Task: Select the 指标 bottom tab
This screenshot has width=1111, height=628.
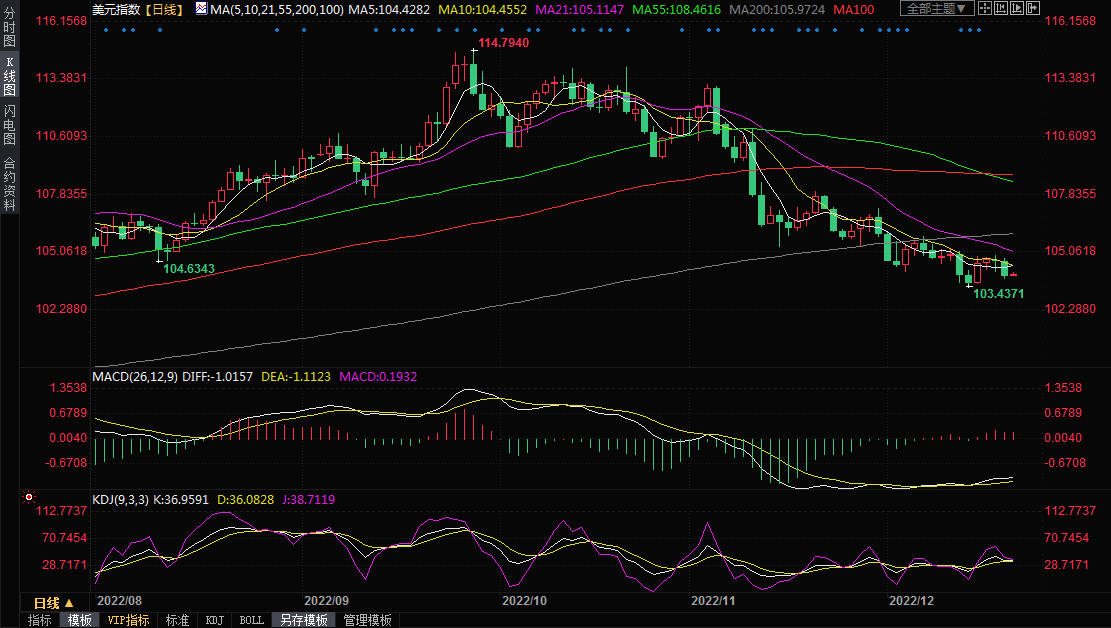Action: 40,620
